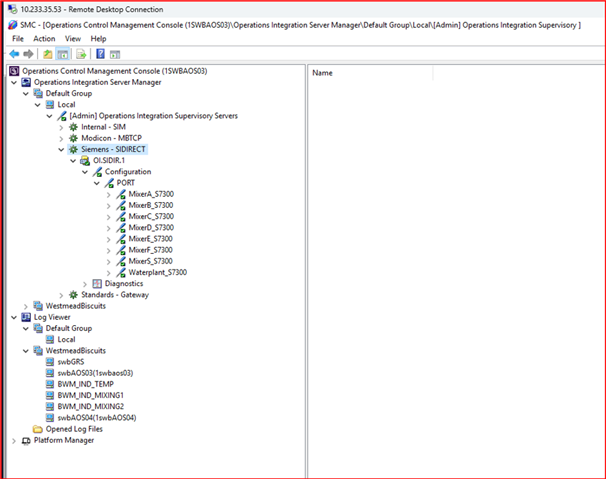The width and height of the screenshot is (606, 479).
Task: Expand the MixerB_S7300 node
Action: [109, 206]
